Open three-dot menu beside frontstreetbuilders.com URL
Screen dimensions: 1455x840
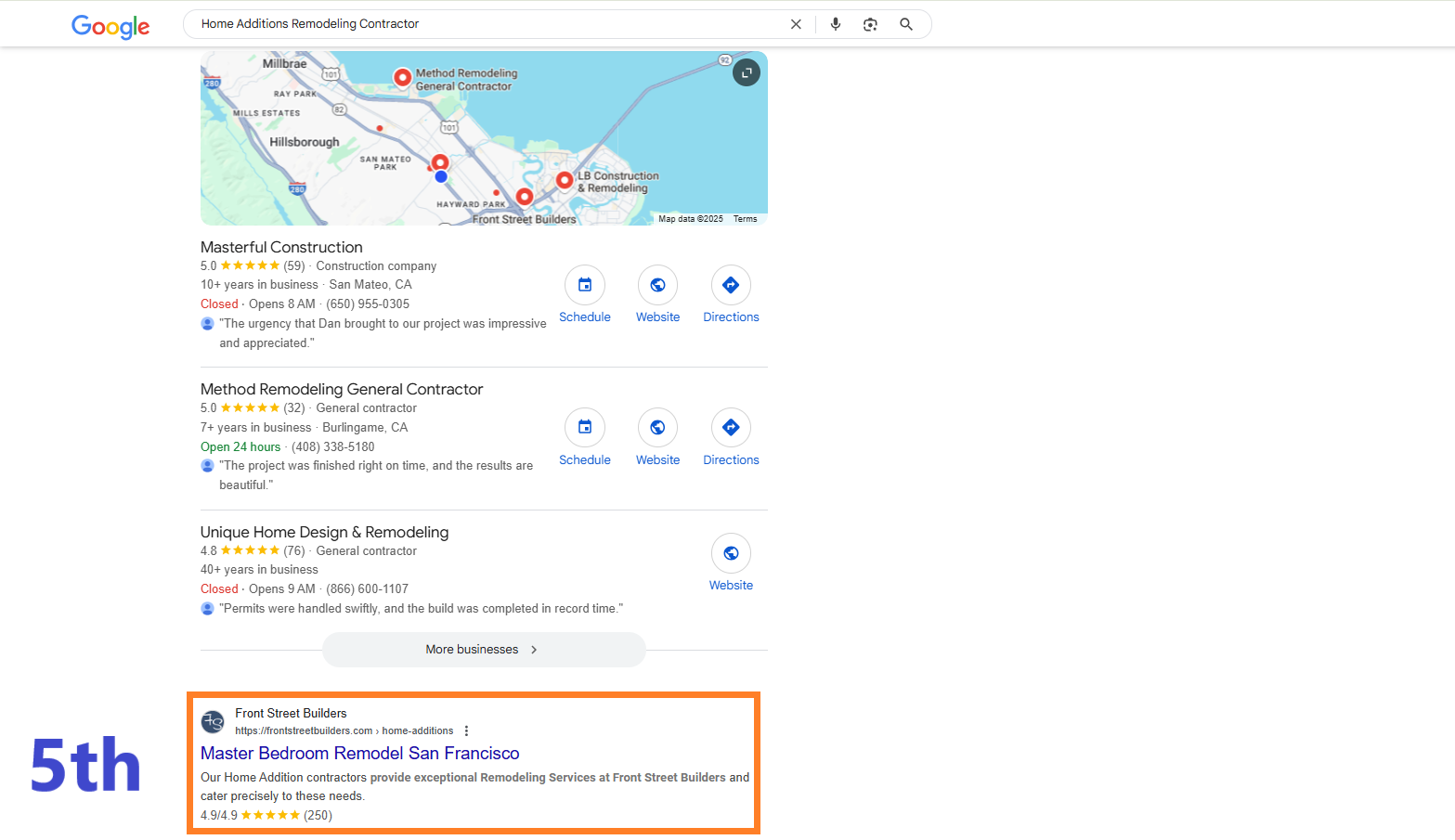(x=466, y=731)
